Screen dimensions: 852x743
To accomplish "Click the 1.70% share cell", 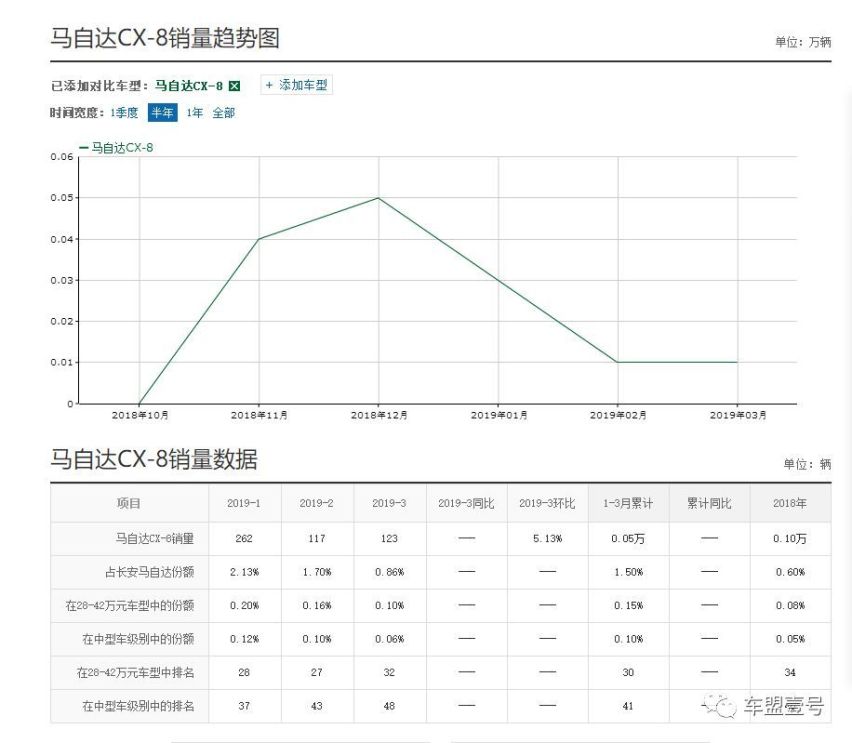I will 317,572.
